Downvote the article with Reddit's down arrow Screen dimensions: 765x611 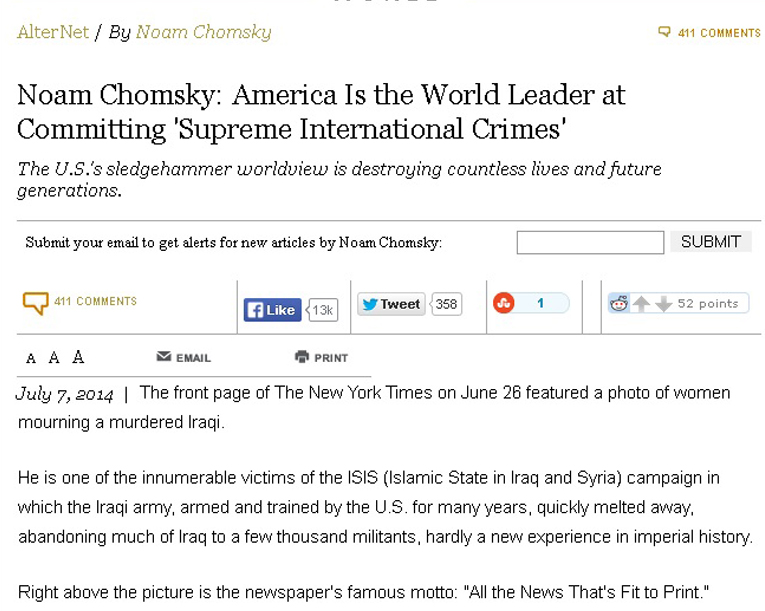[663, 304]
